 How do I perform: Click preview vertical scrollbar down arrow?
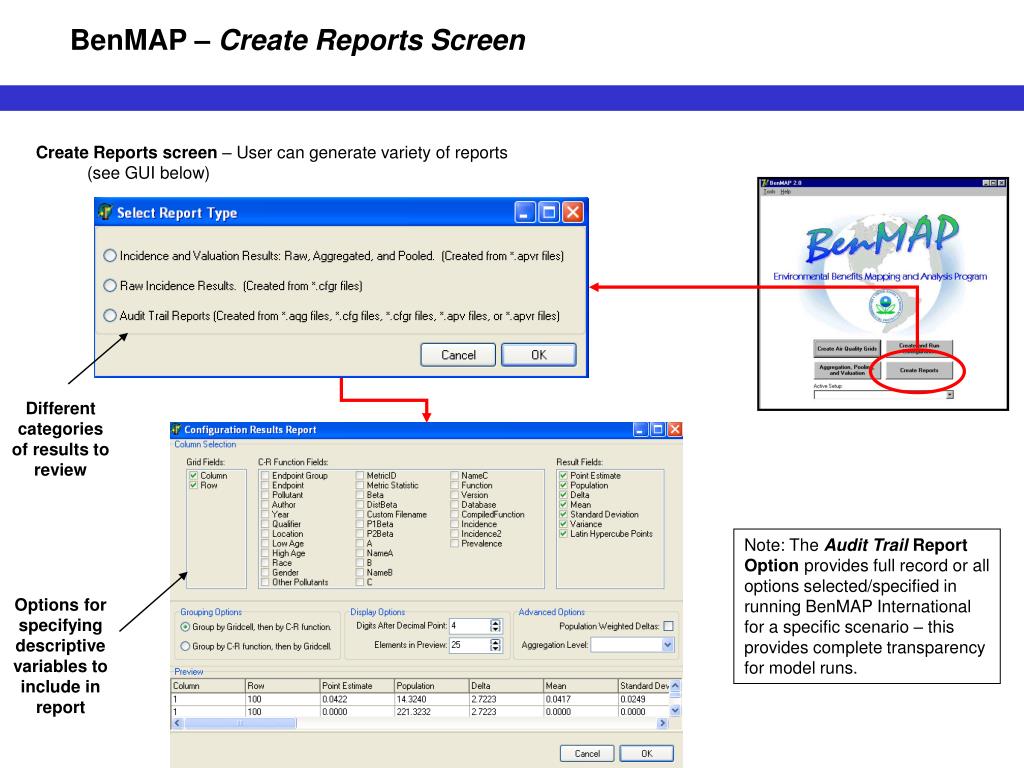coord(675,711)
